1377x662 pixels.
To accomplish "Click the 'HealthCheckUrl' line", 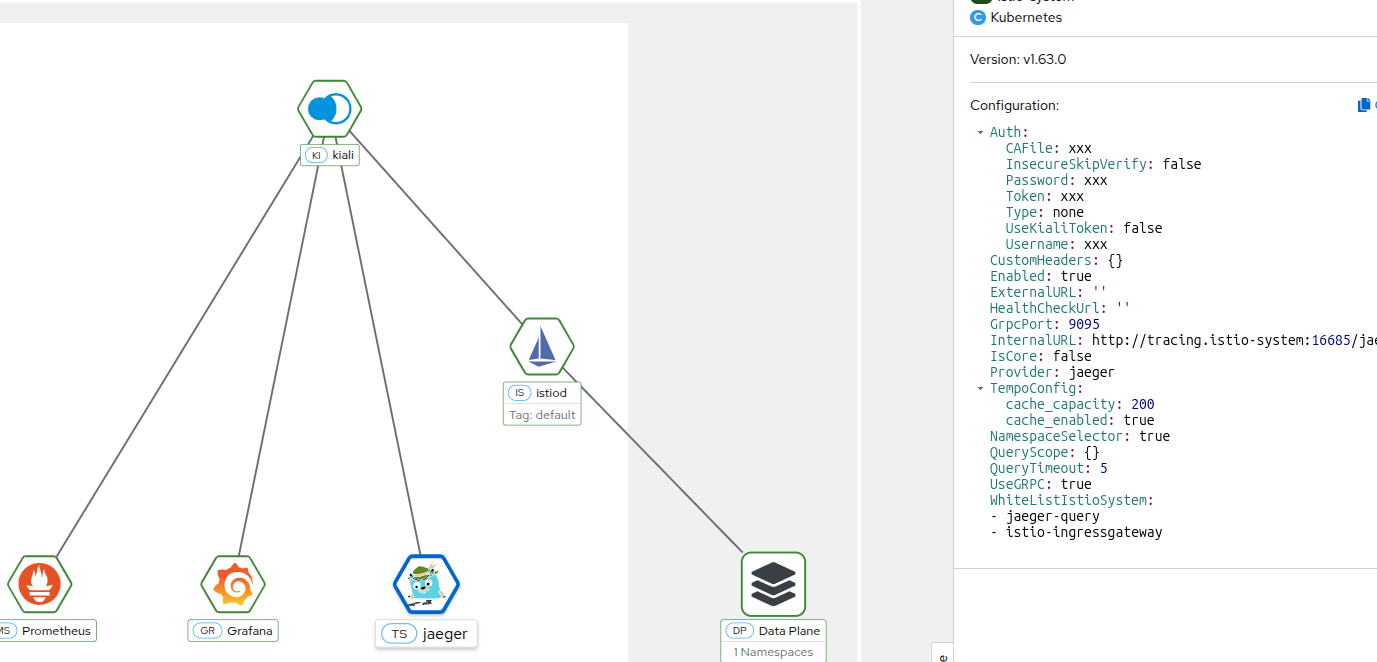I will point(1060,308).
